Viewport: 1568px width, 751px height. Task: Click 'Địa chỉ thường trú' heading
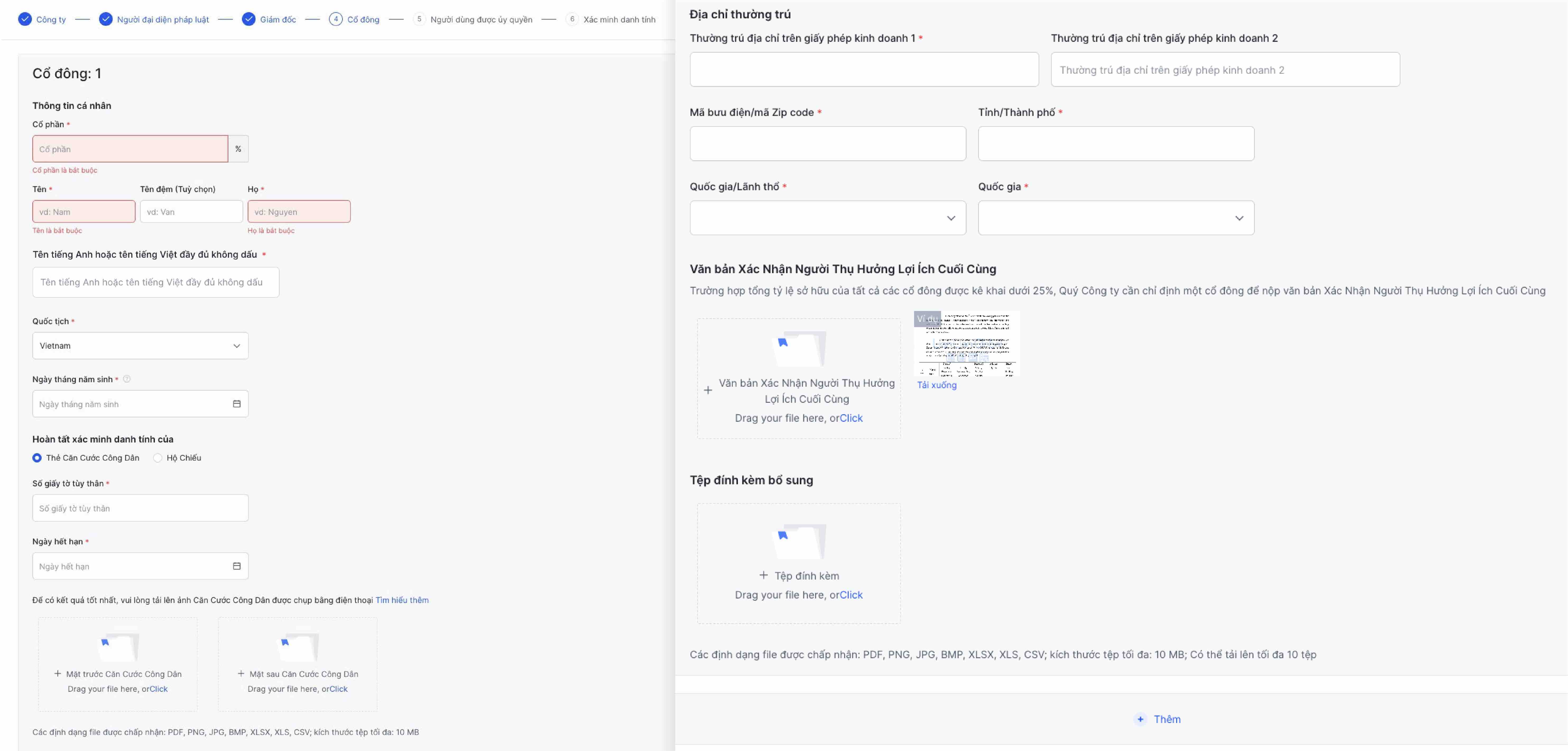(x=740, y=14)
